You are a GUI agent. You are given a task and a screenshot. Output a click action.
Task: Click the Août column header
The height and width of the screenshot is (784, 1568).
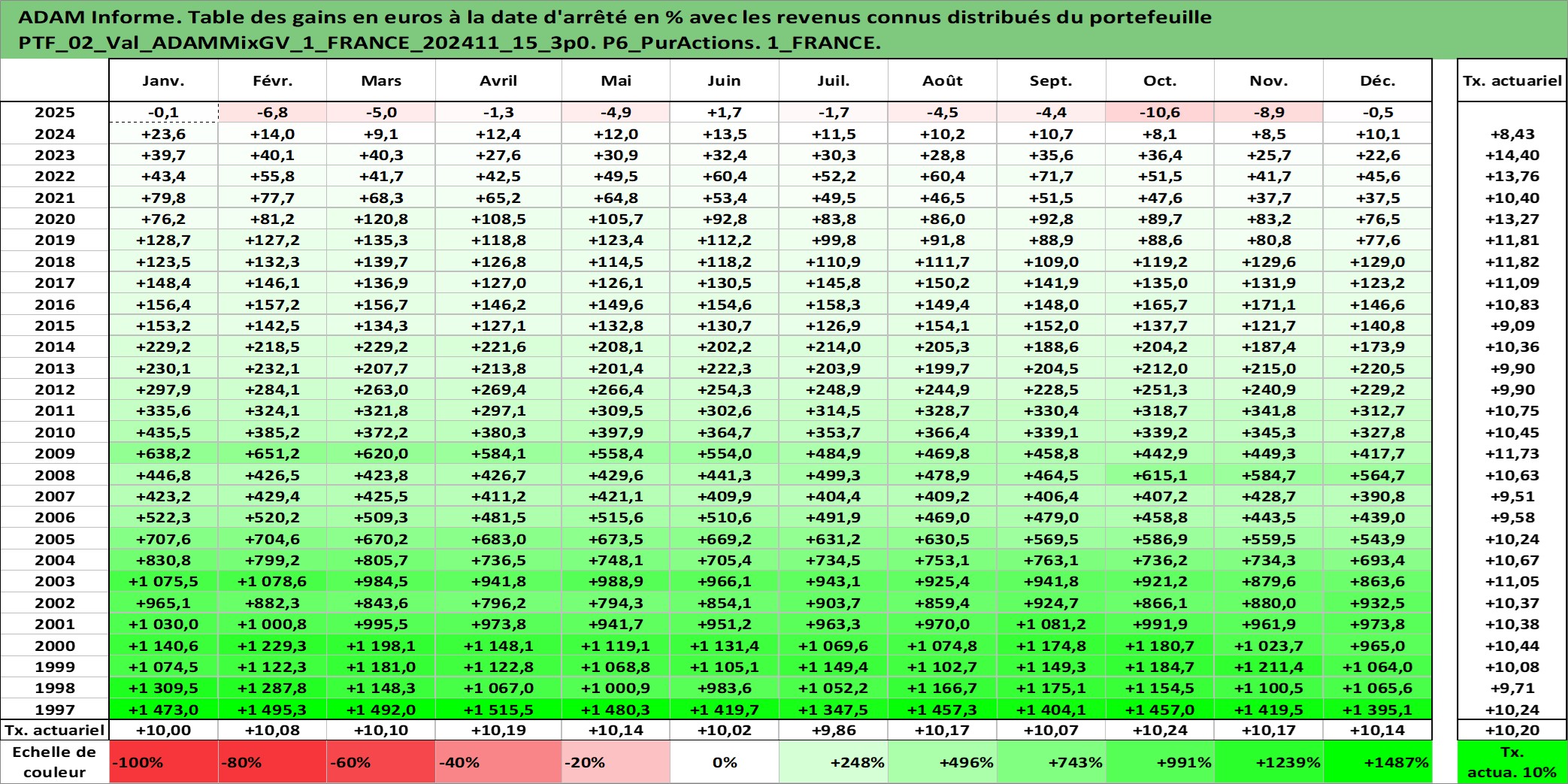(943, 80)
